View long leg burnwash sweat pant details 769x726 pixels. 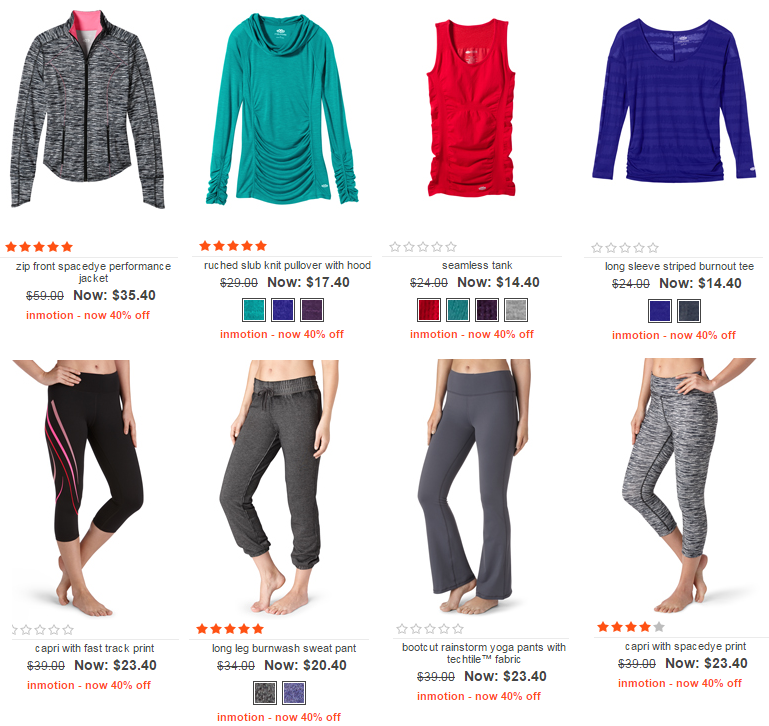(284, 648)
